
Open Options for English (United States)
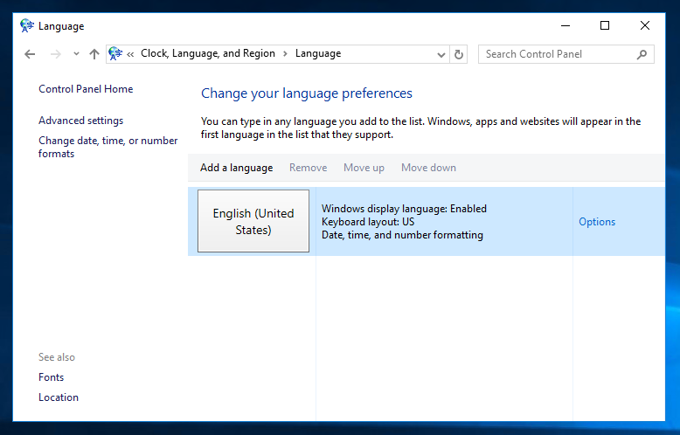tap(597, 222)
